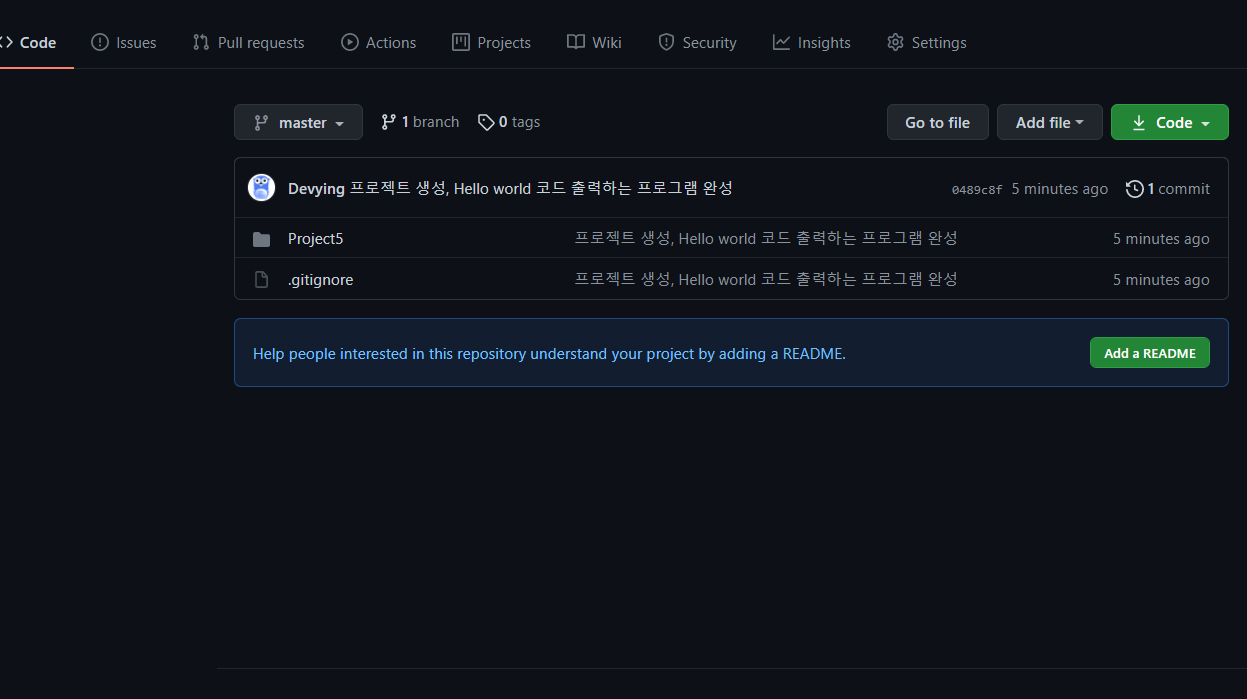This screenshot has height=699, width=1247.
Task: Click the download icon on Code button
Action: (x=1139, y=122)
